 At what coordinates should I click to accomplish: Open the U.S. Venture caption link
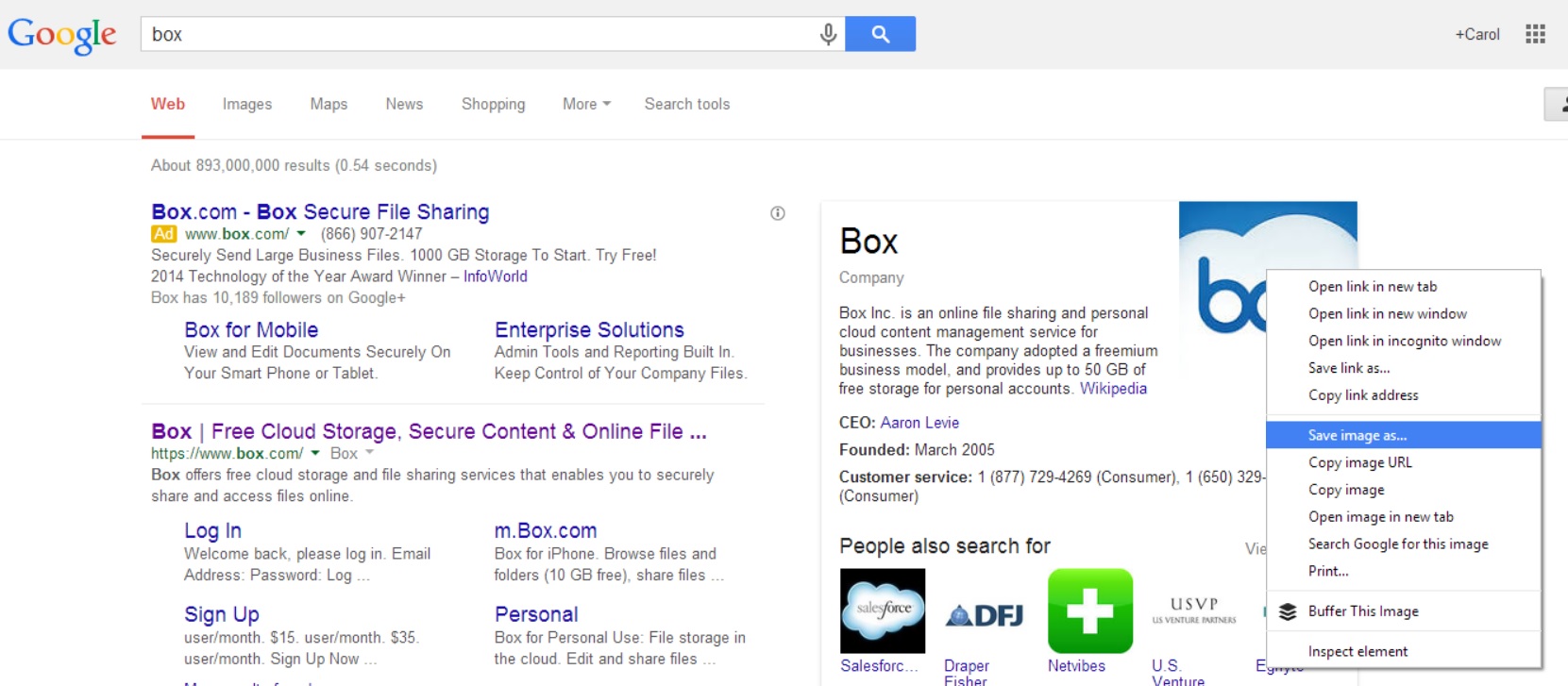(1178, 673)
